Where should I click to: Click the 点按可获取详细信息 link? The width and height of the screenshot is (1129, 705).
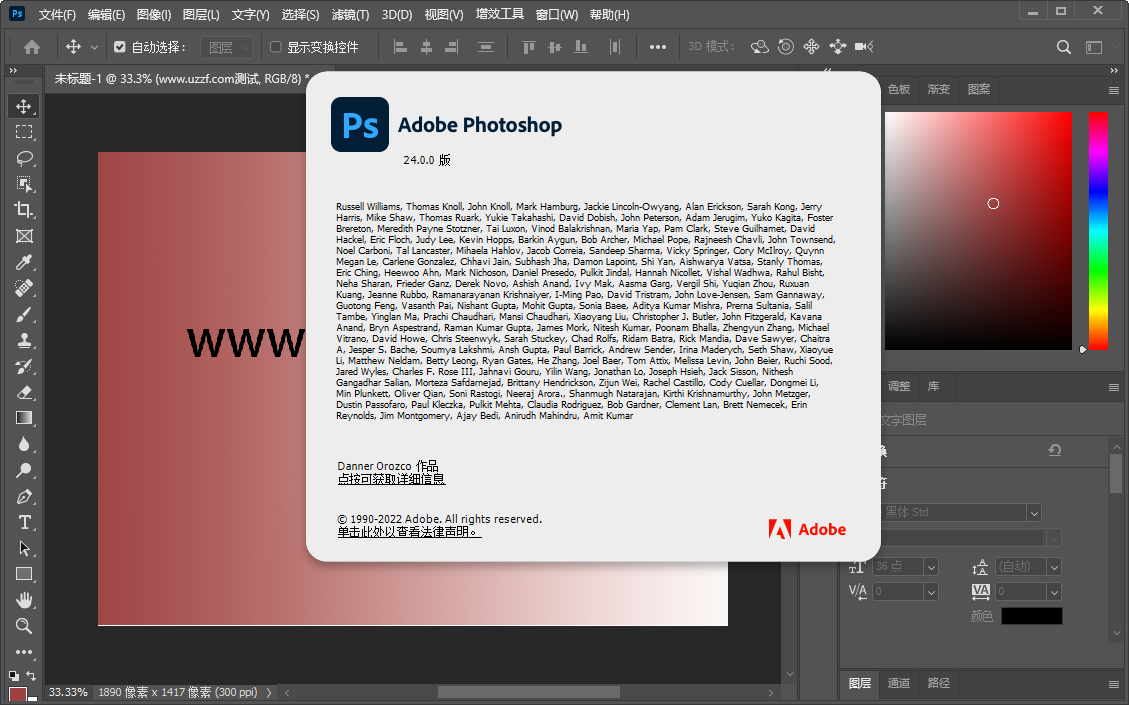(x=390, y=479)
